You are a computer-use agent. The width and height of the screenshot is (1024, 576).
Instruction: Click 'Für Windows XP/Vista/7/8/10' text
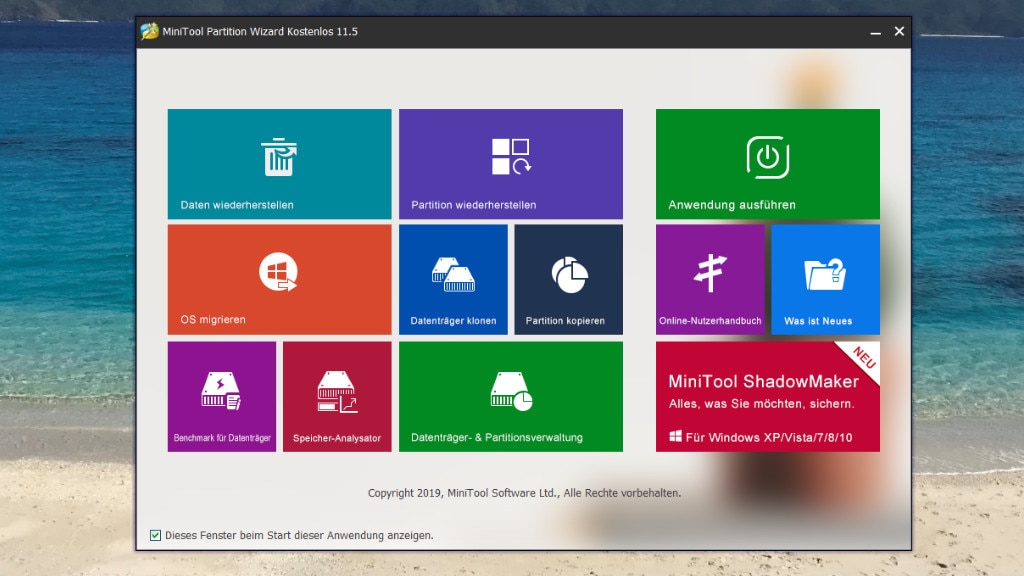[x=769, y=438]
